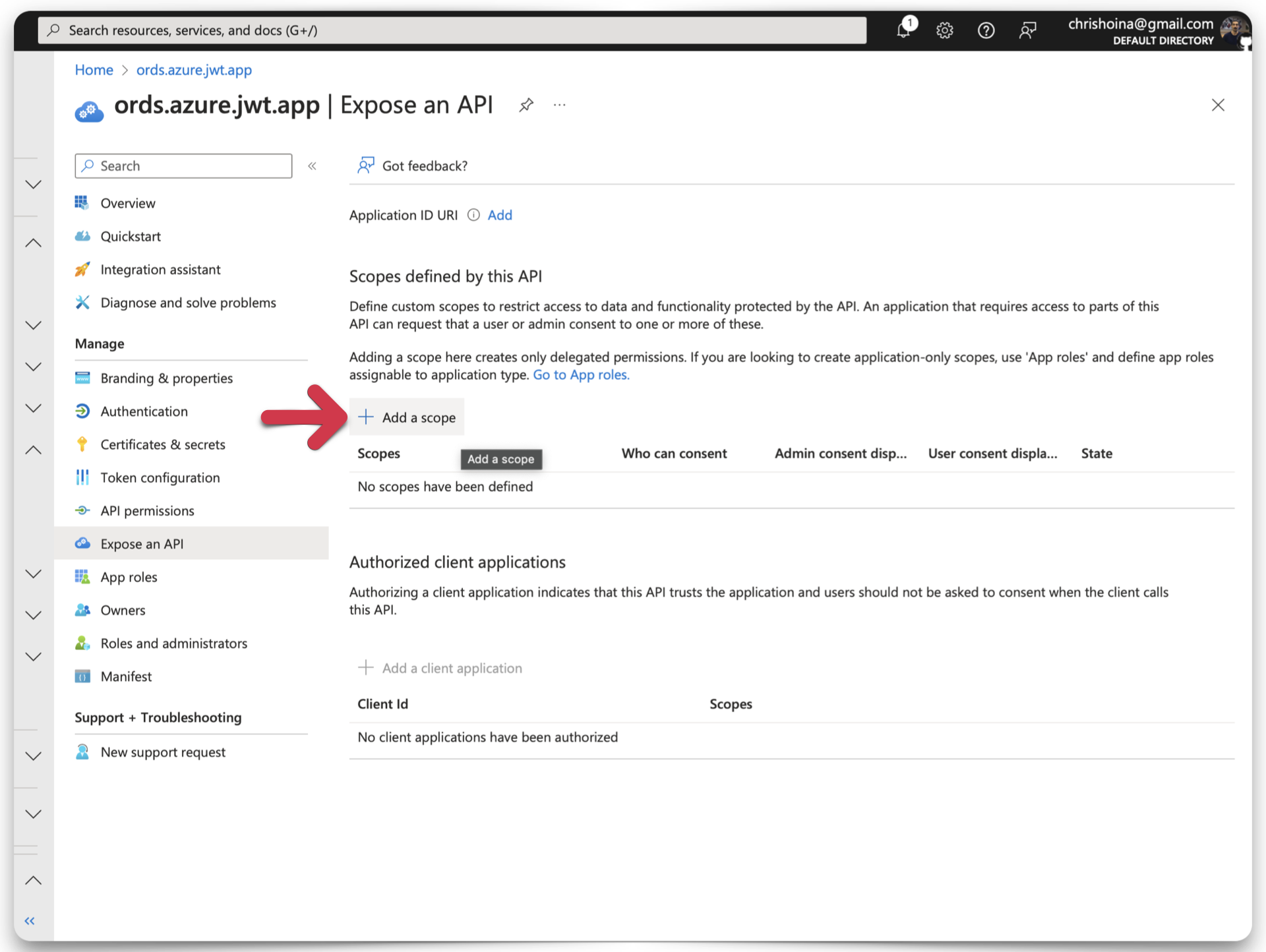The height and width of the screenshot is (952, 1266).
Task: Click the Add link for Application ID URI
Action: pos(499,215)
